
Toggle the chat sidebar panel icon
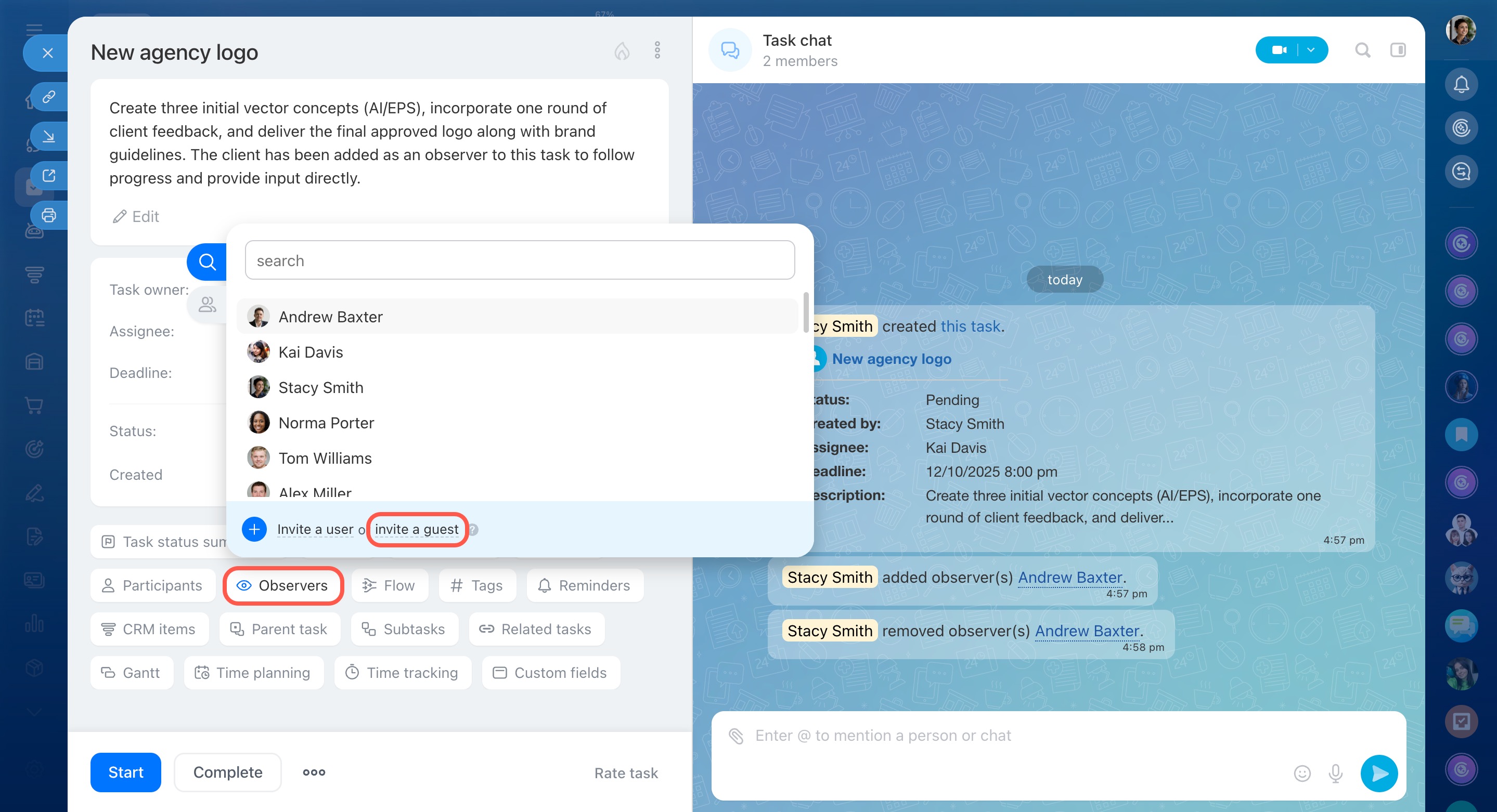(1398, 50)
